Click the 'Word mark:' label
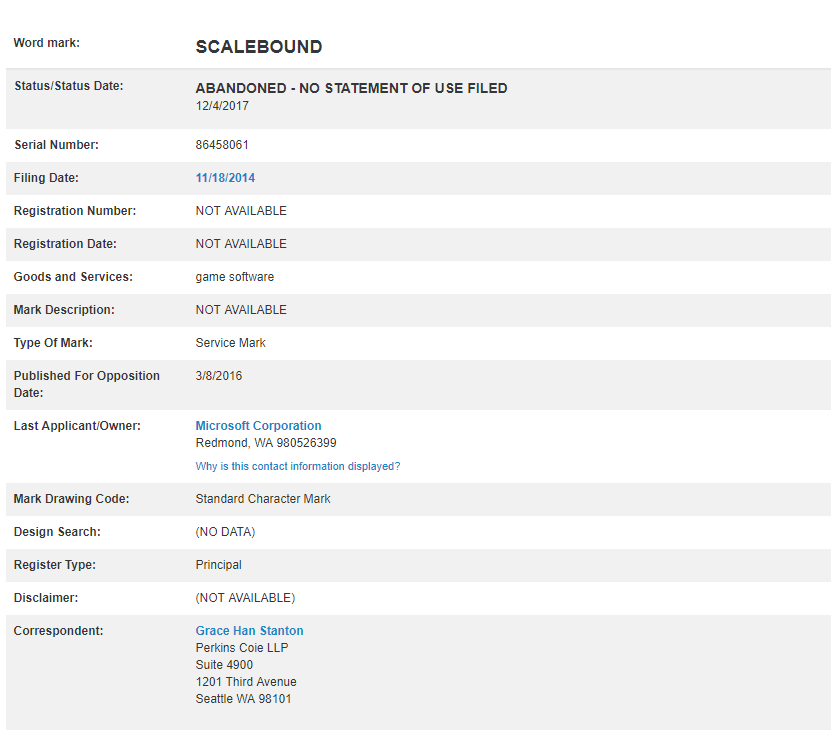 [47, 43]
